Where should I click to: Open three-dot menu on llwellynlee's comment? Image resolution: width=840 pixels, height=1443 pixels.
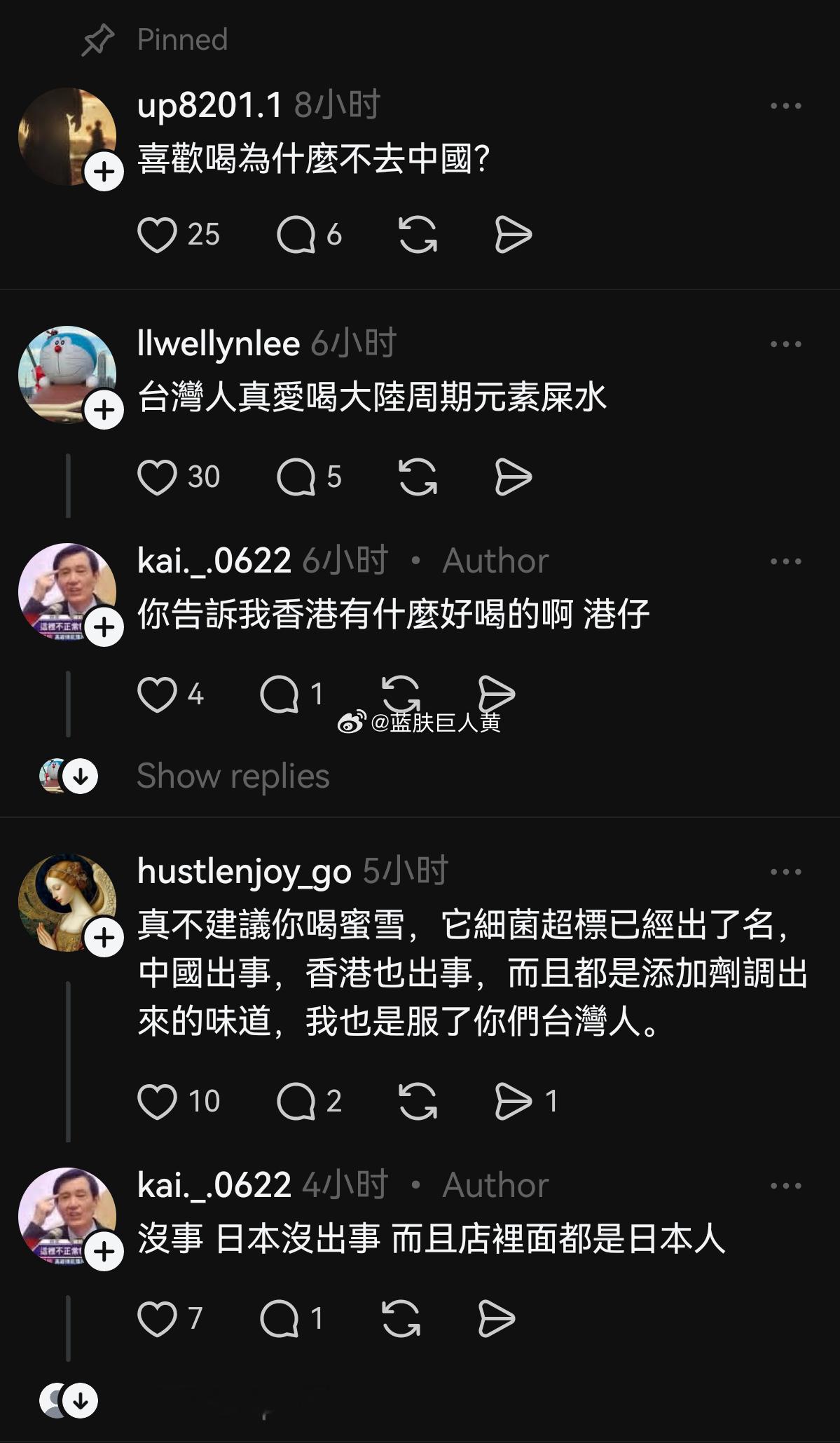tap(785, 344)
